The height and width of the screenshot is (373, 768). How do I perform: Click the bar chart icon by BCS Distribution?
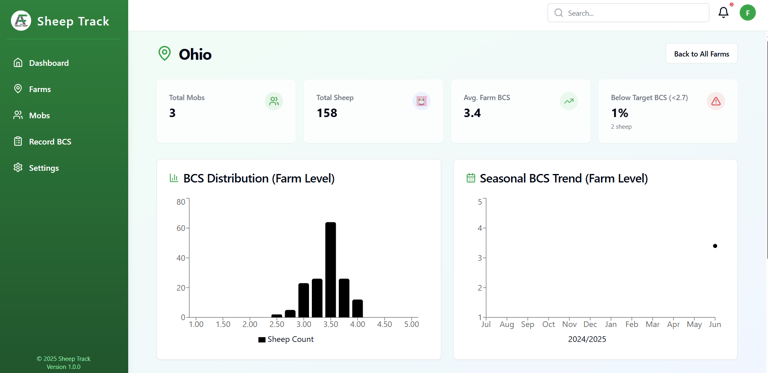click(173, 178)
